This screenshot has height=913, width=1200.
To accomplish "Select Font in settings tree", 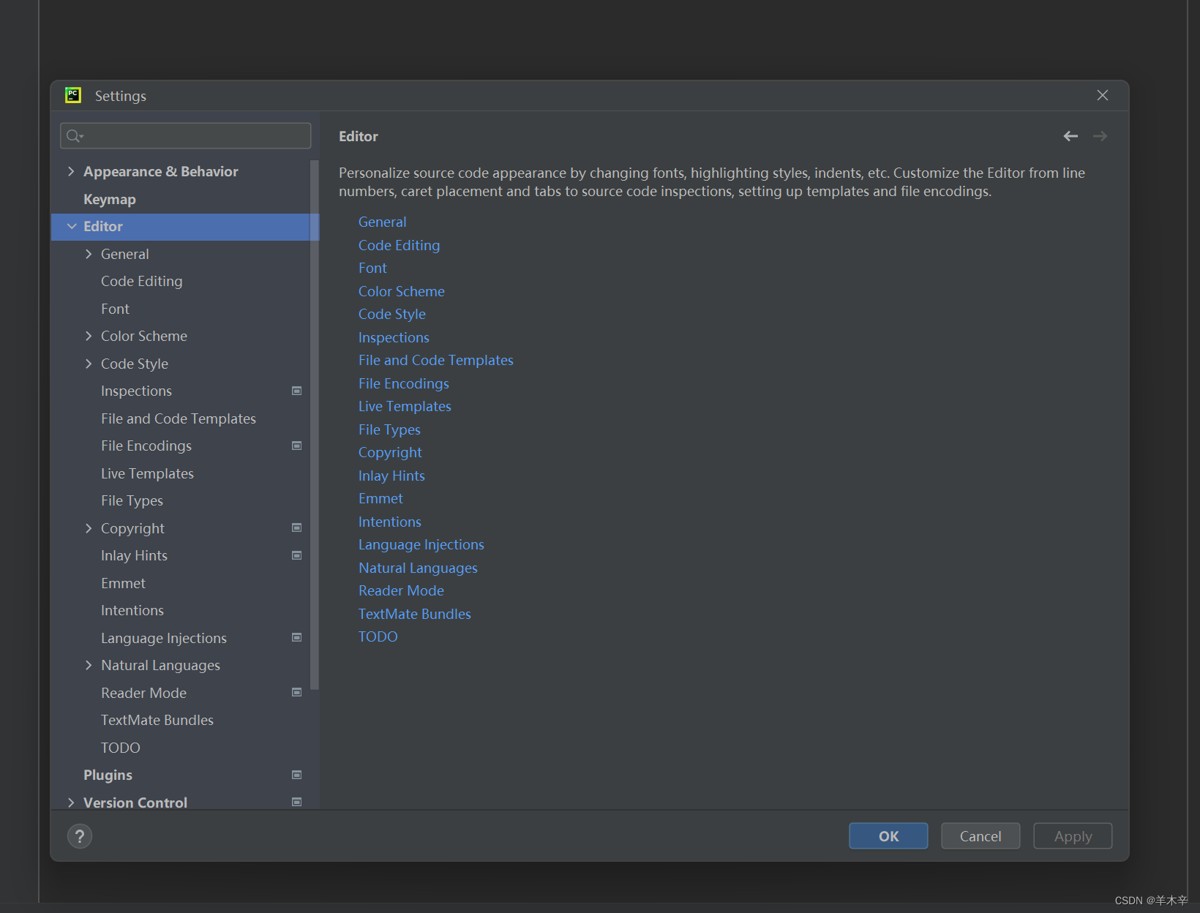I will (115, 309).
